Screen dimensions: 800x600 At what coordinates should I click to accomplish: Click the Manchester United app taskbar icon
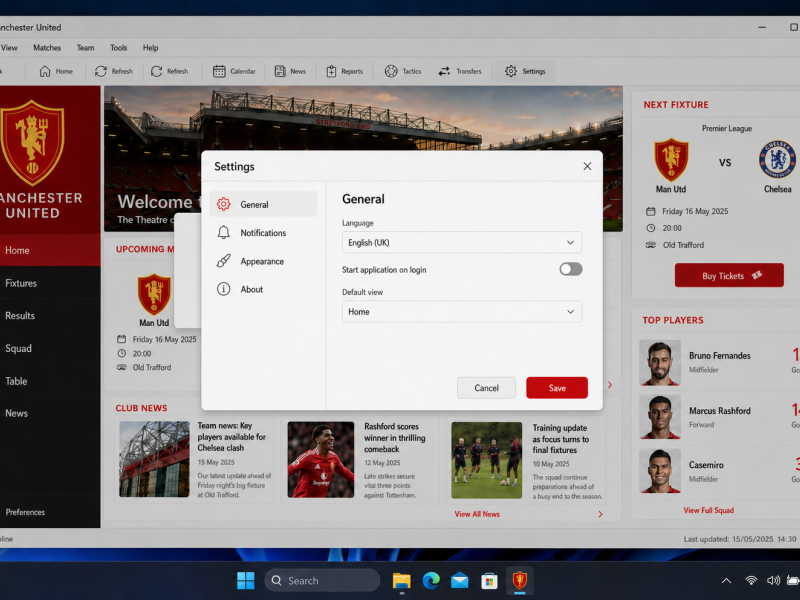click(519, 580)
